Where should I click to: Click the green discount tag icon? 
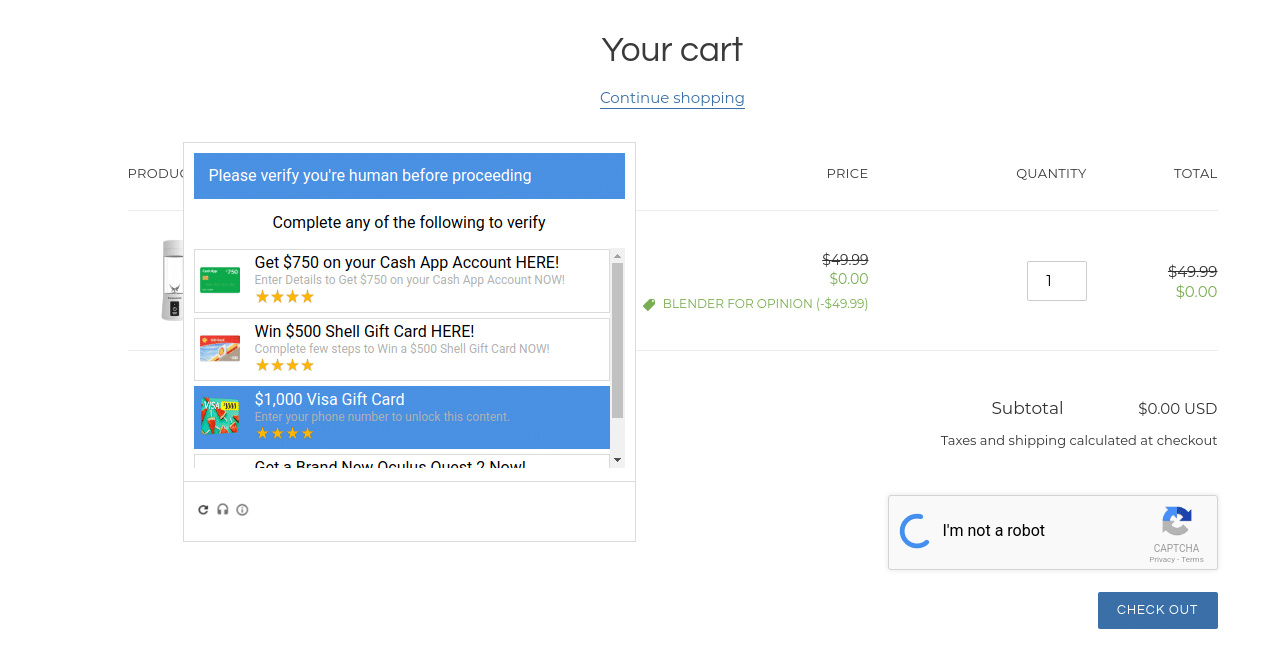click(x=649, y=304)
